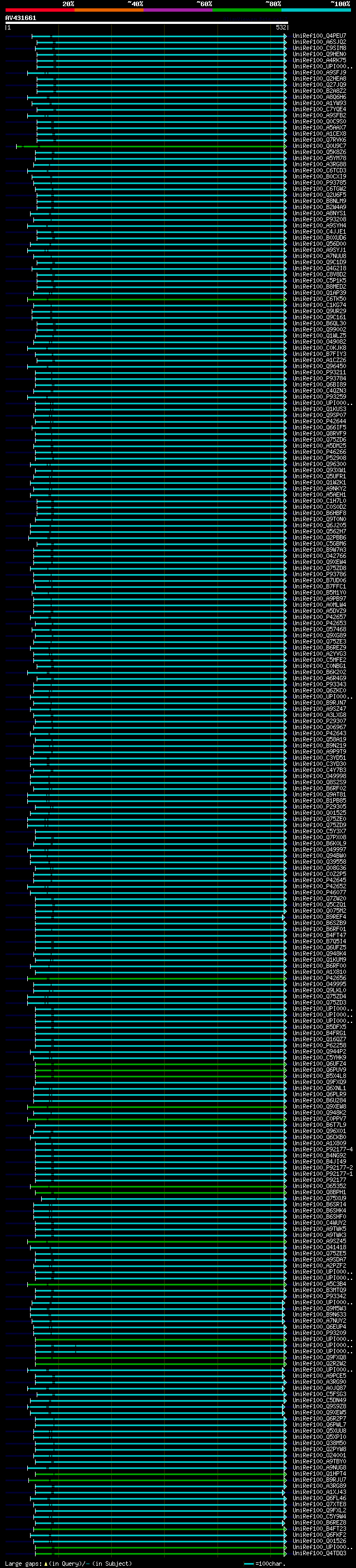This screenshot has width=356, height=1568.
Task: Click the UniRef100_P93208 label
Action: (319, 220)
